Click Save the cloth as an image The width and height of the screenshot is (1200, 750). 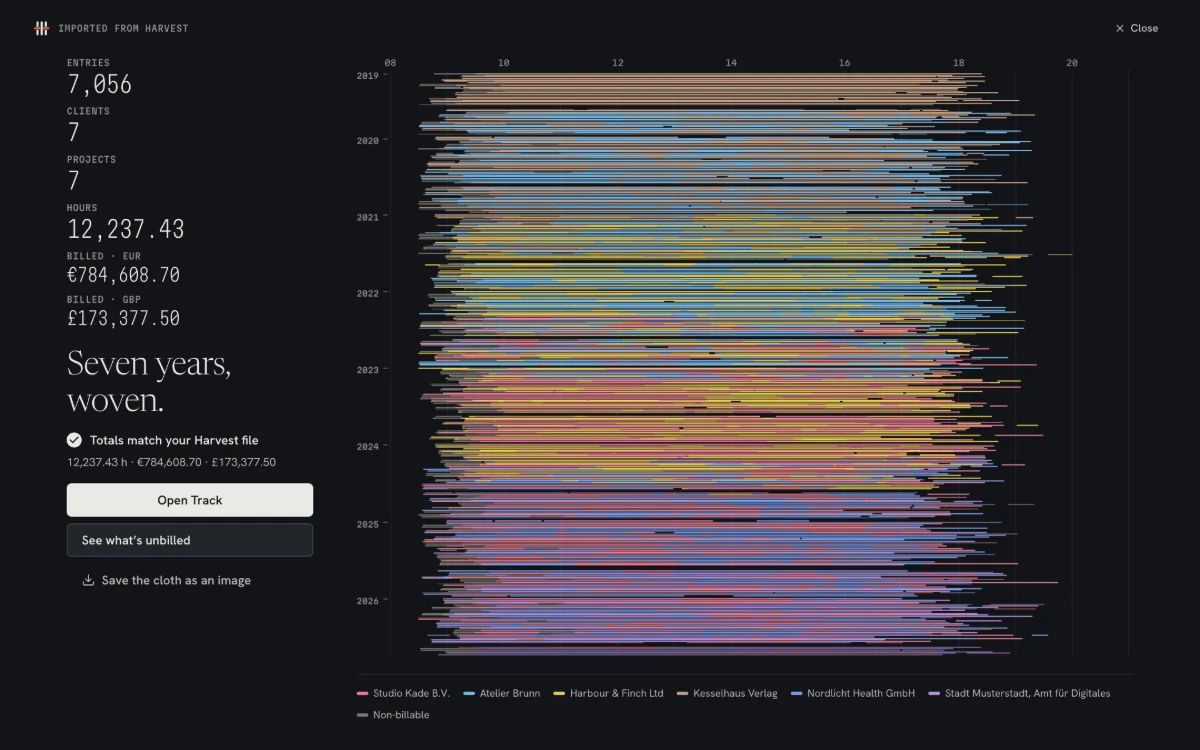pyautogui.click(x=176, y=580)
